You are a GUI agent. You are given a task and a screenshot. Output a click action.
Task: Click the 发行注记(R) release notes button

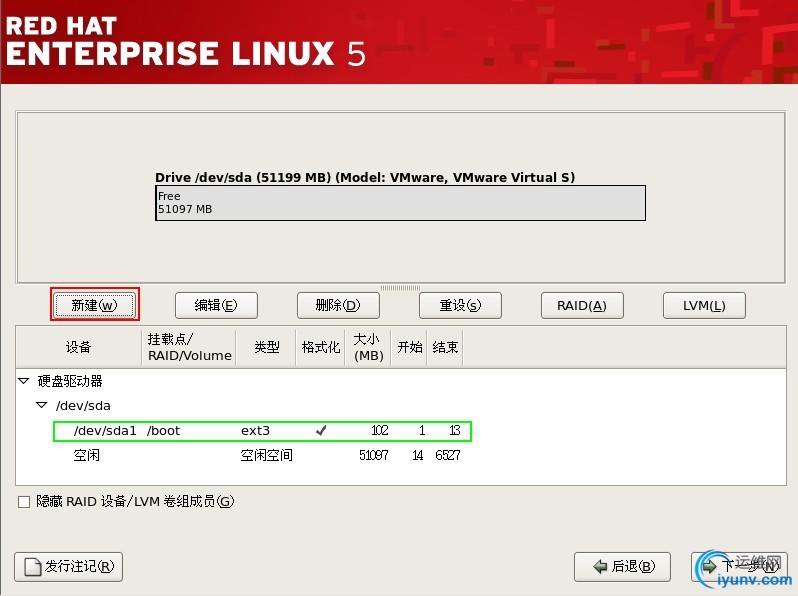(69, 566)
